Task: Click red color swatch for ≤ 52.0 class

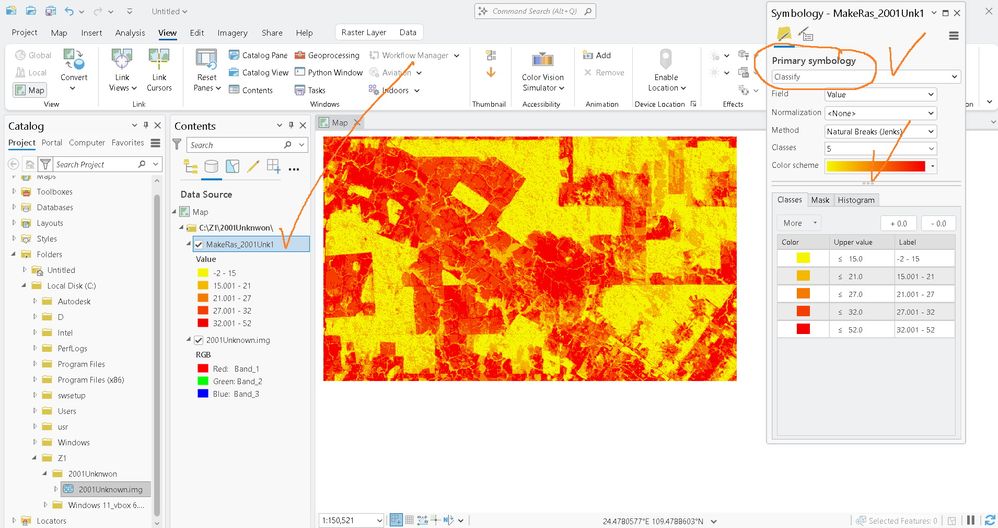Action: (x=803, y=329)
